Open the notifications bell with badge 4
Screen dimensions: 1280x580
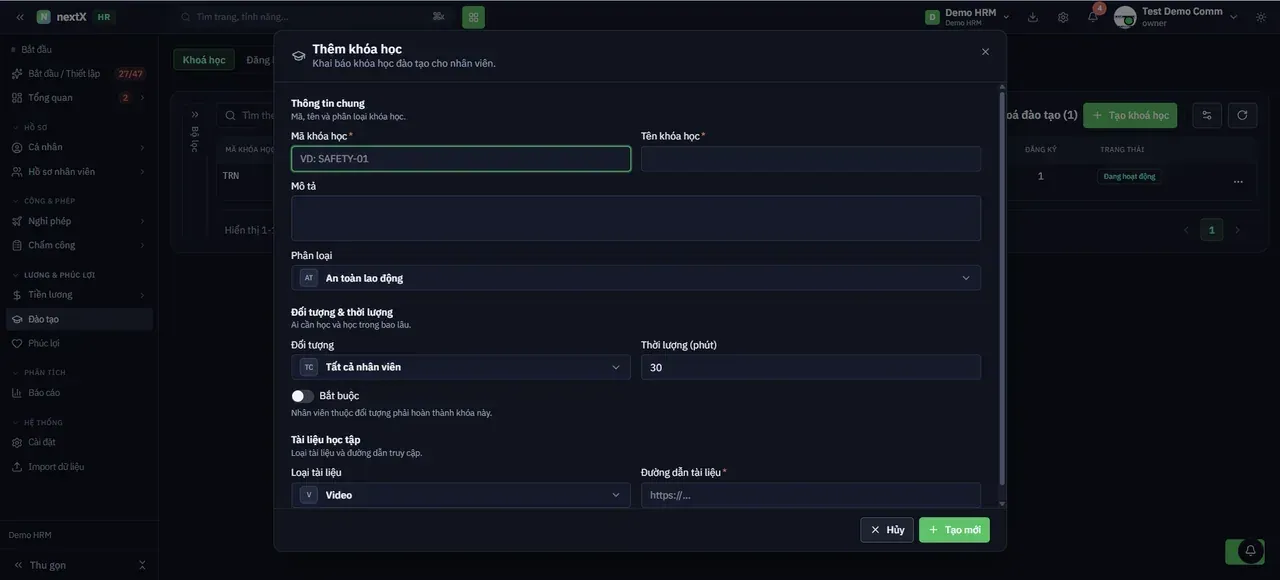(x=1093, y=17)
